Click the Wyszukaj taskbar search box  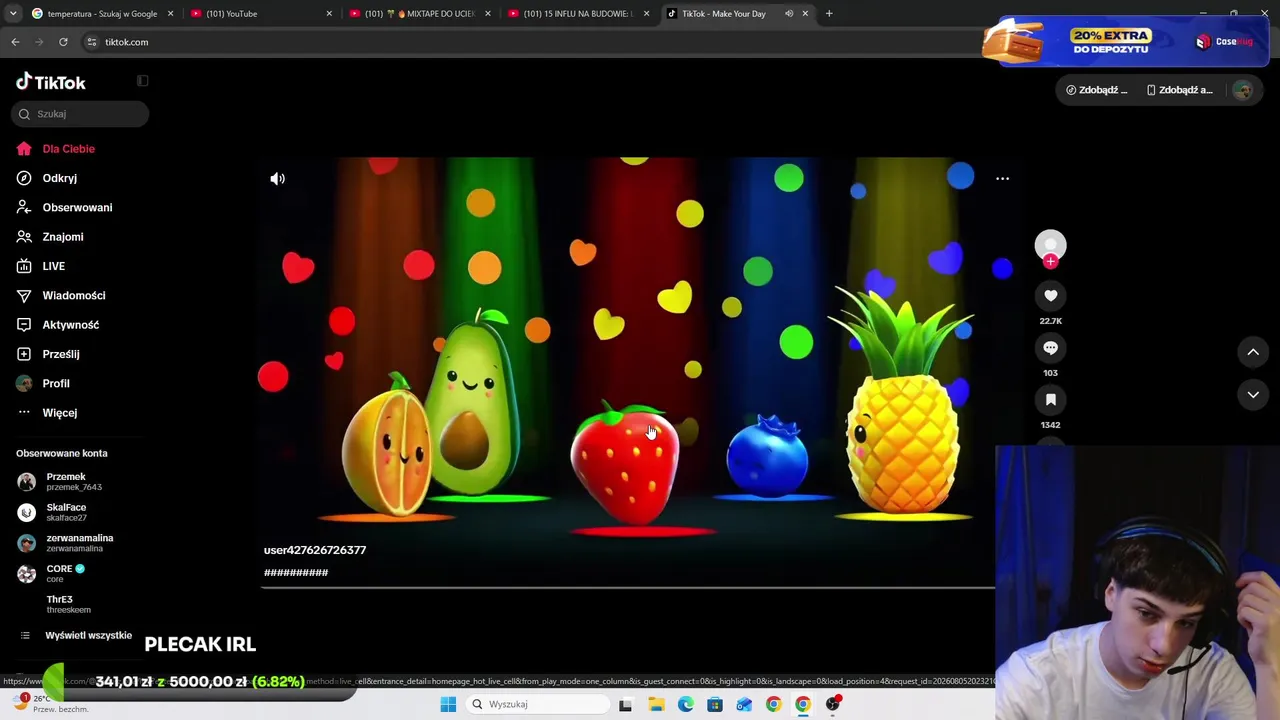click(x=538, y=705)
